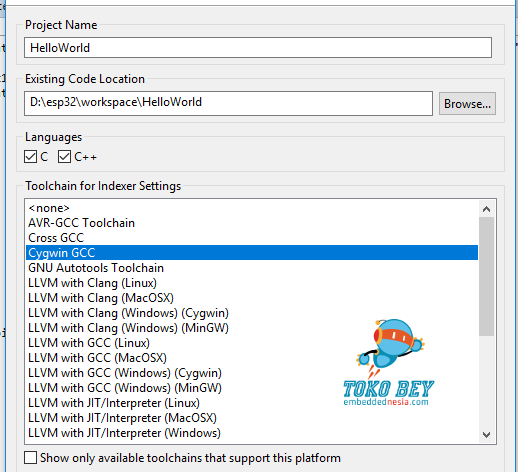The height and width of the screenshot is (472, 518).
Task: Enable Show only available toolchains checkbox
Action: click(x=30, y=458)
